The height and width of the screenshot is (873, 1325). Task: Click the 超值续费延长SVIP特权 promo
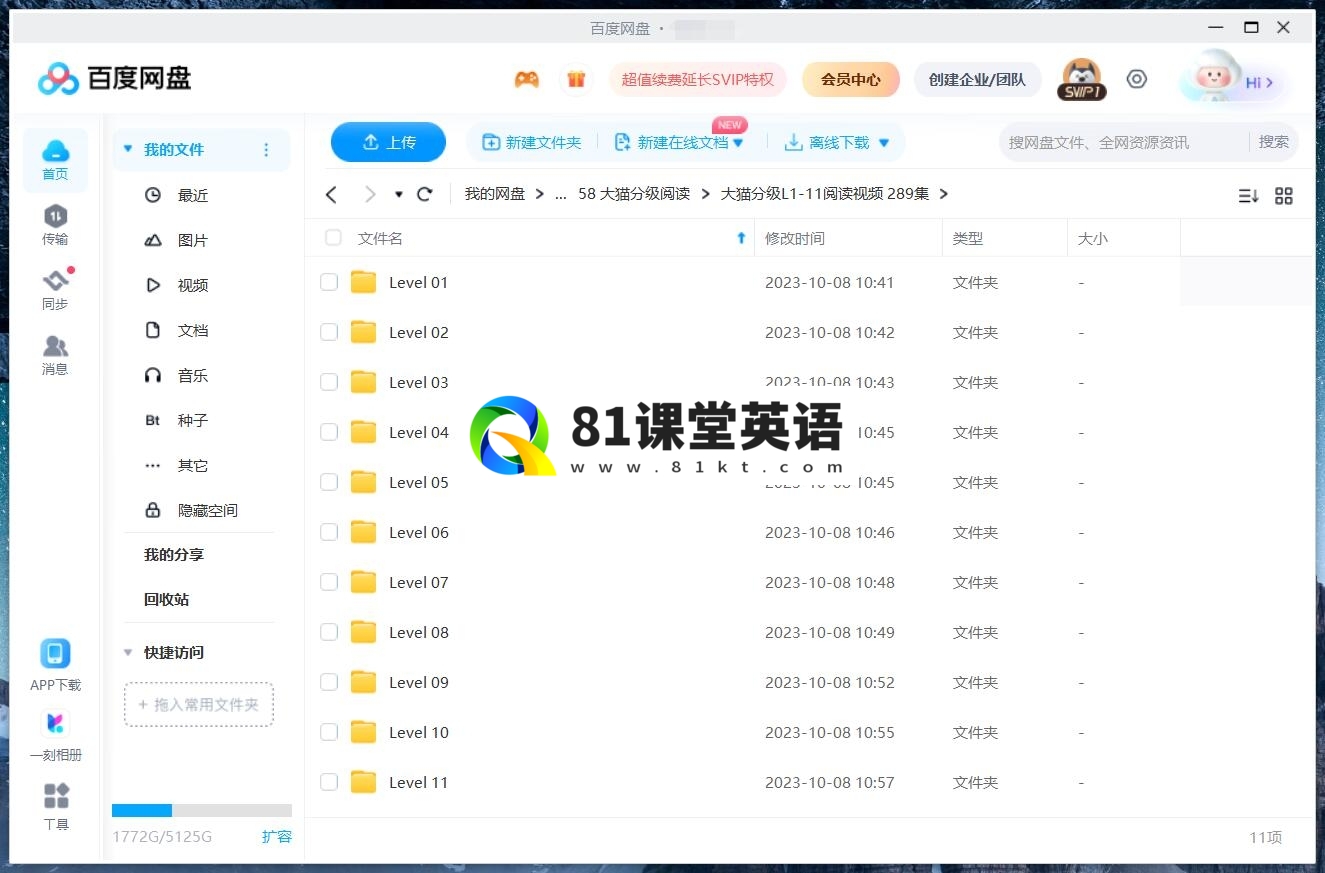point(698,79)
